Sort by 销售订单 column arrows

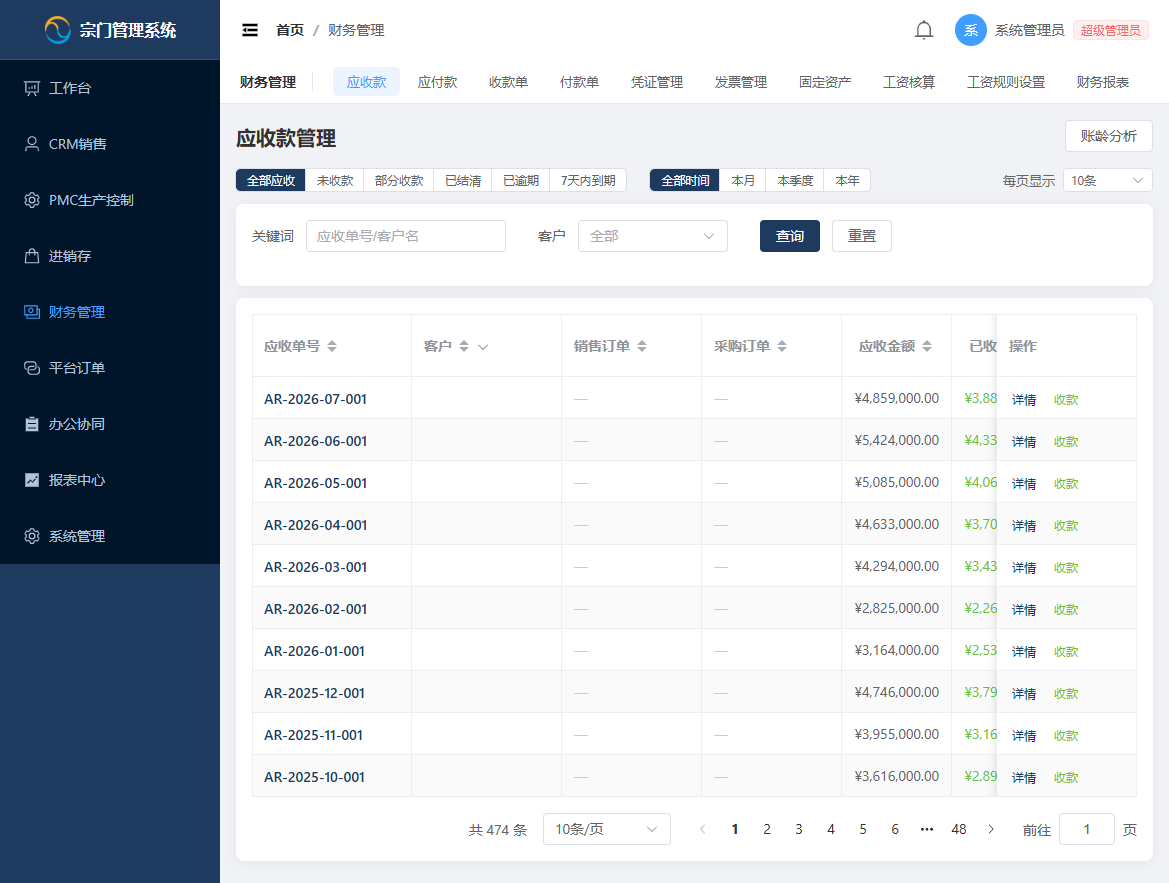coord(642,346)
